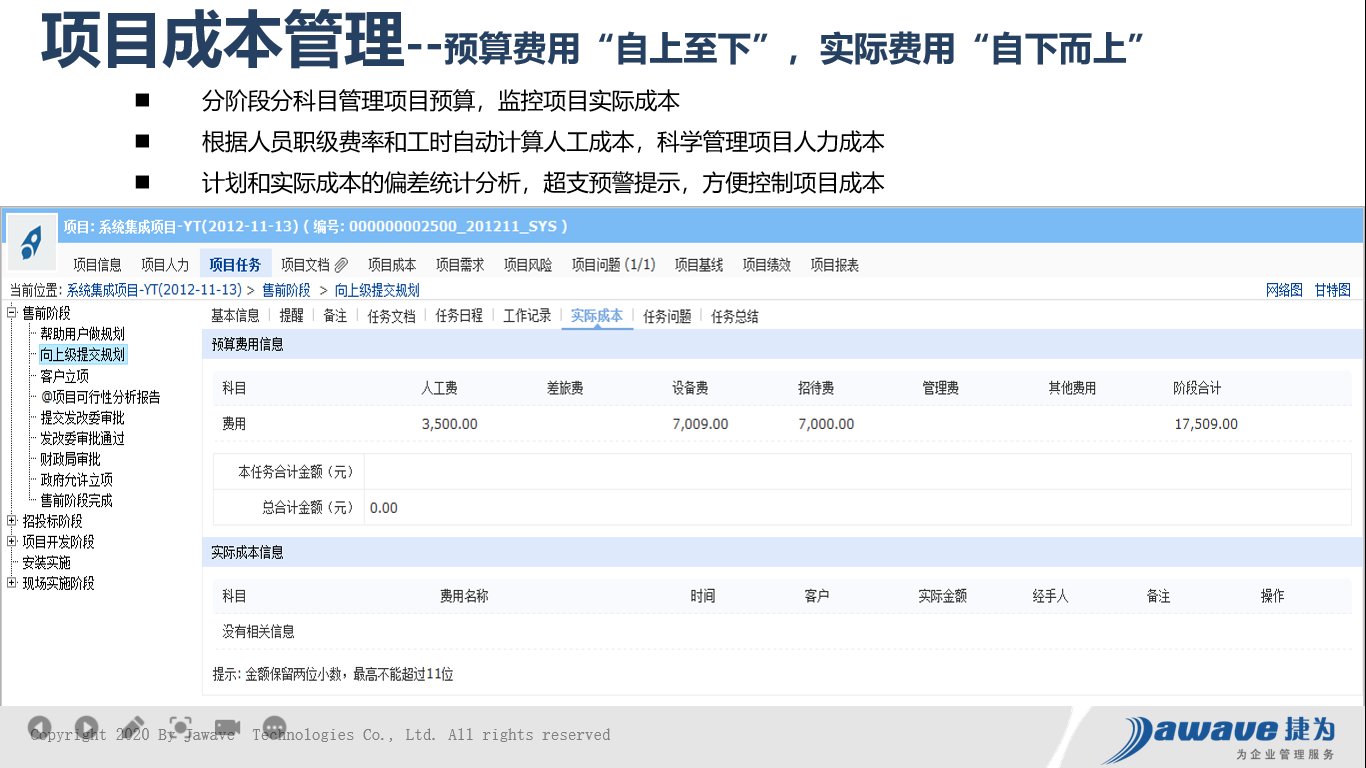
Task: Select 客户立项 task in the tree
Action: click(64, 376)
